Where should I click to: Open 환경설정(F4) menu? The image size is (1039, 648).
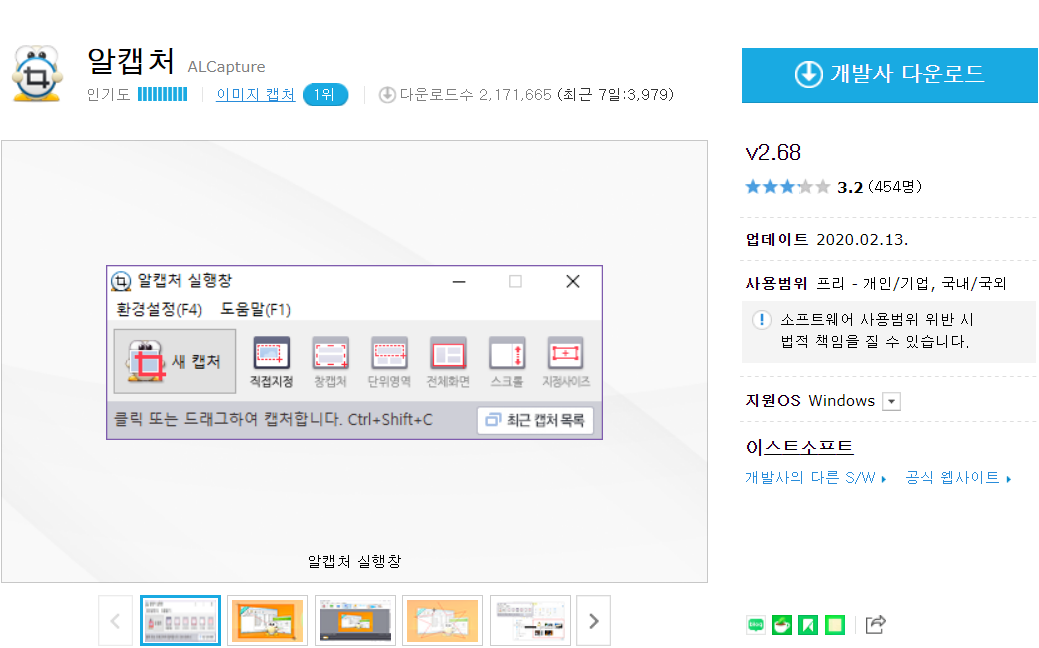point(159,309)
